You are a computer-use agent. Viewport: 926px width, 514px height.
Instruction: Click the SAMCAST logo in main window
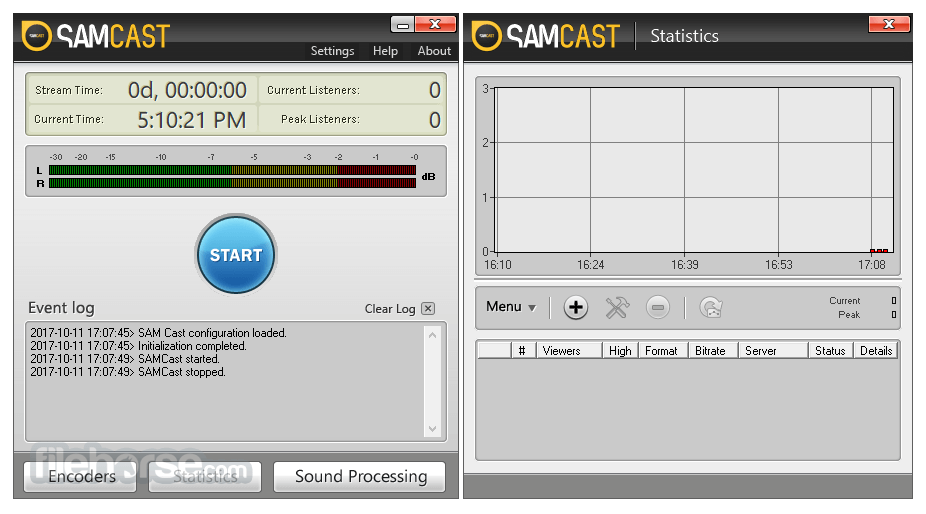(x=96, y=36)
